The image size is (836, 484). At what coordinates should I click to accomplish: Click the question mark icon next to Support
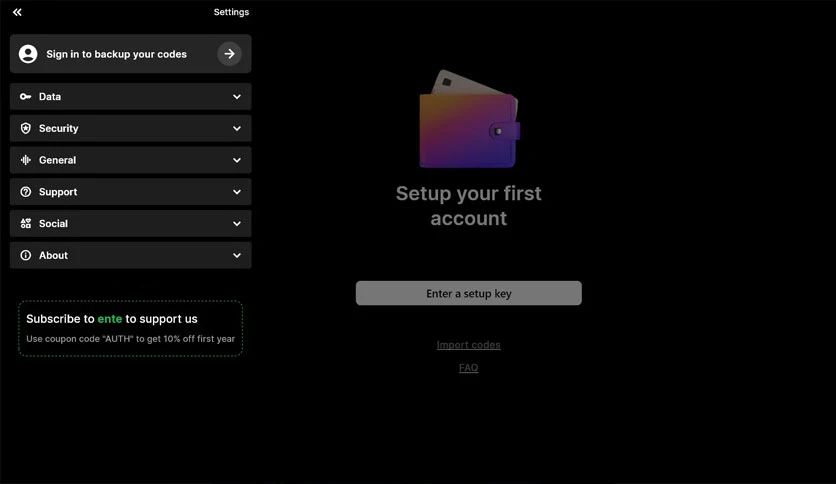[x=26, y=192]
